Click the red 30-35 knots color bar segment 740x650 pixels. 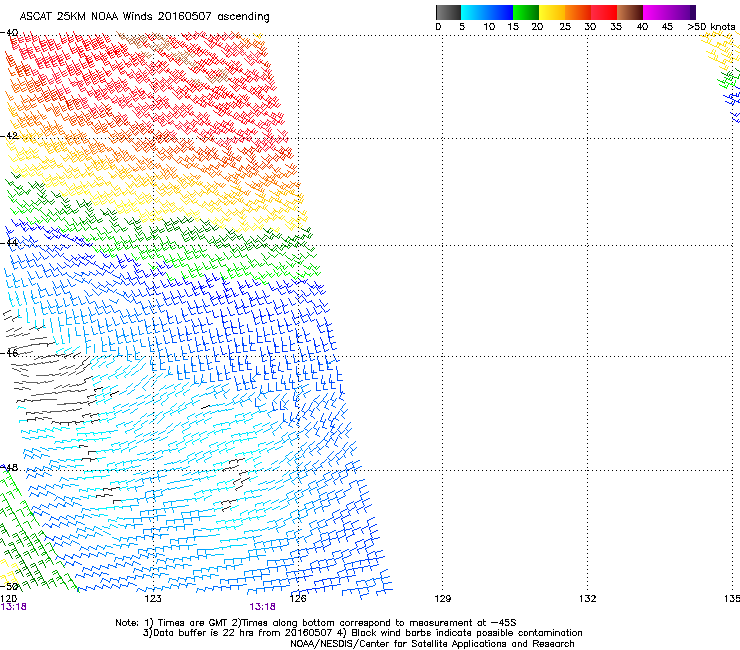click(604, 12)
